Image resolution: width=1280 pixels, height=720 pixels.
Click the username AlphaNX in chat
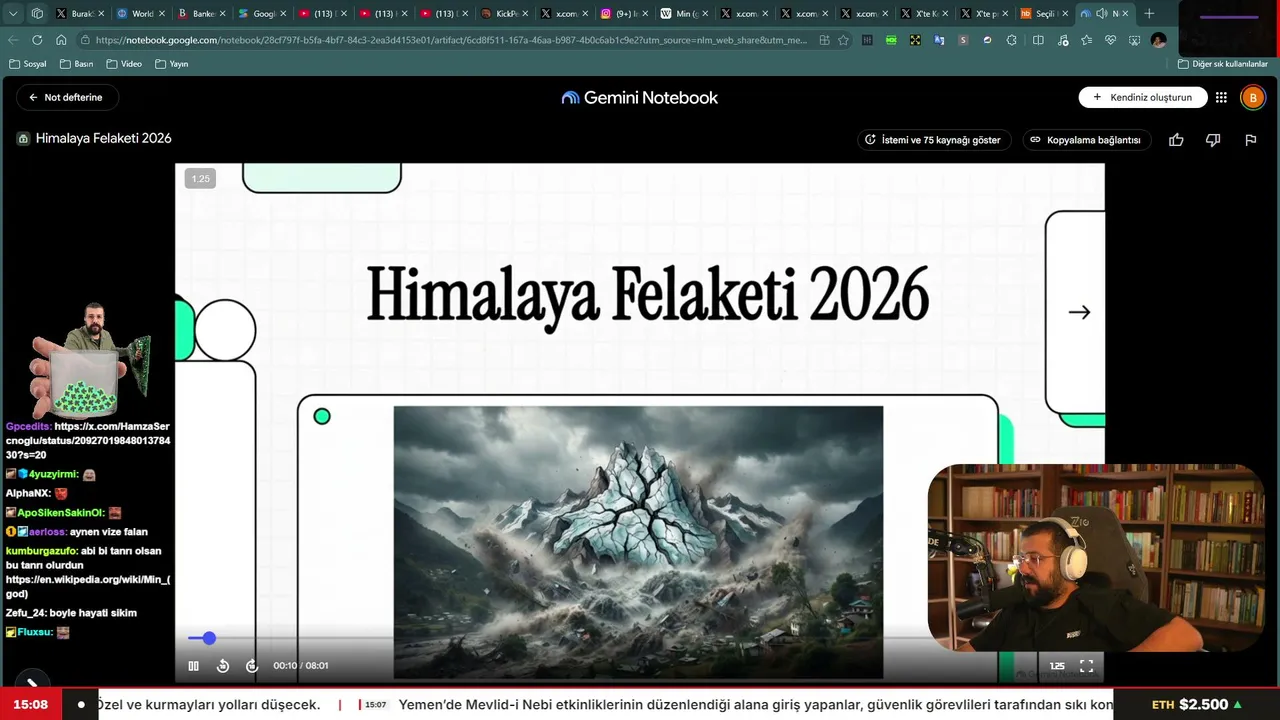27,493
